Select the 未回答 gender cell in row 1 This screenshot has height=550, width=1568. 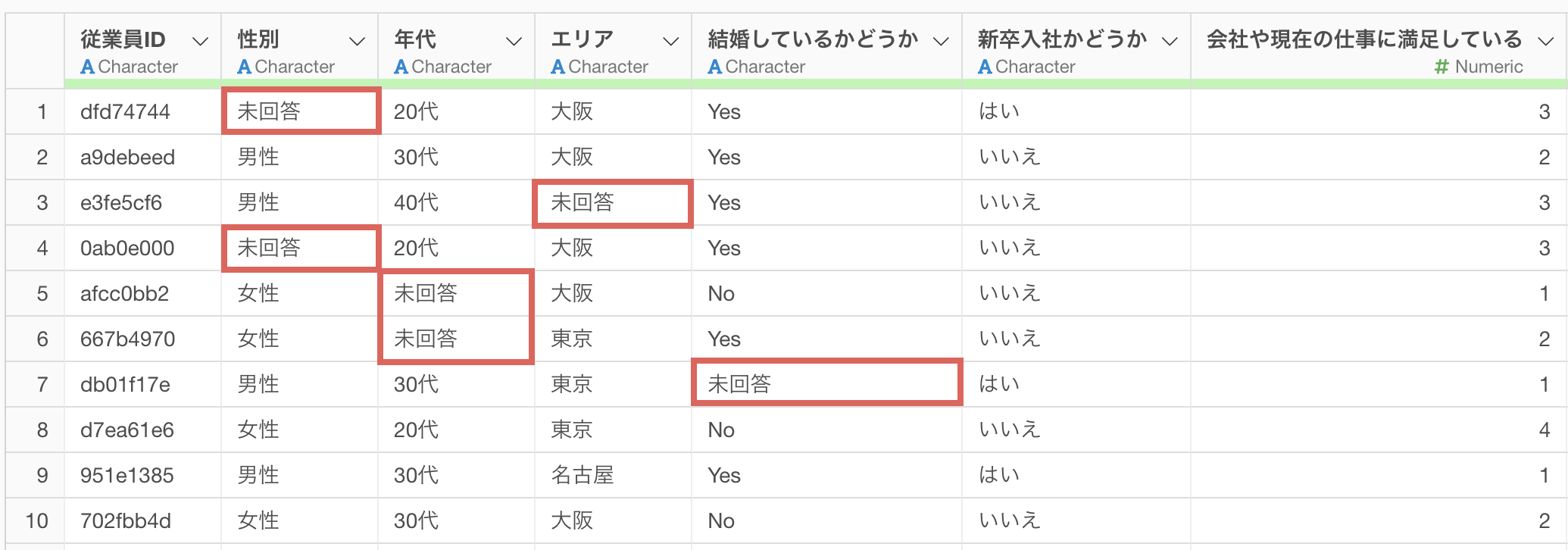(300, 111)
